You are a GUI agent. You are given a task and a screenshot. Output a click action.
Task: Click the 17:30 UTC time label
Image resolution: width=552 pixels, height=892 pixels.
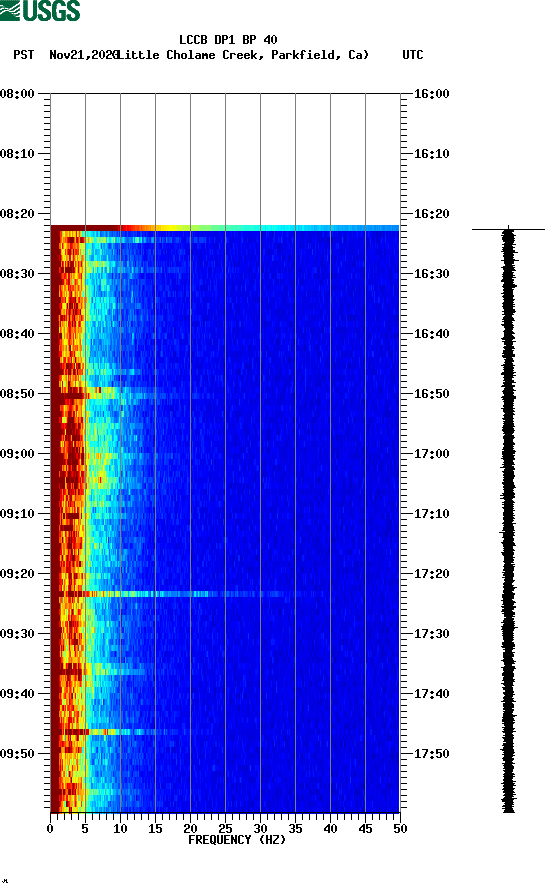(x=431, y=634)
